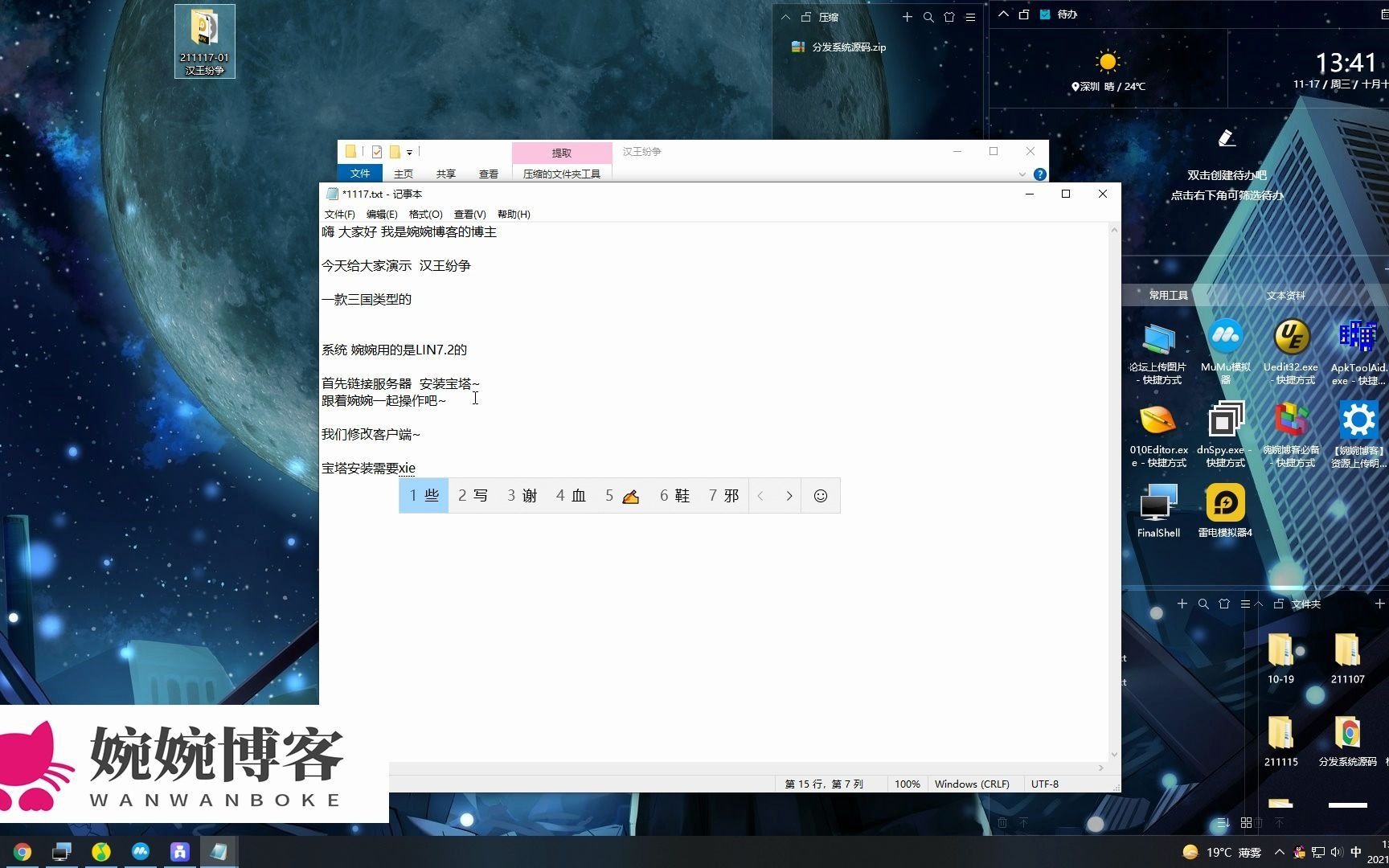Collapse the 压缩 panel with its chevron
The image size is (1389, 868).
click(x=785, y=17)
